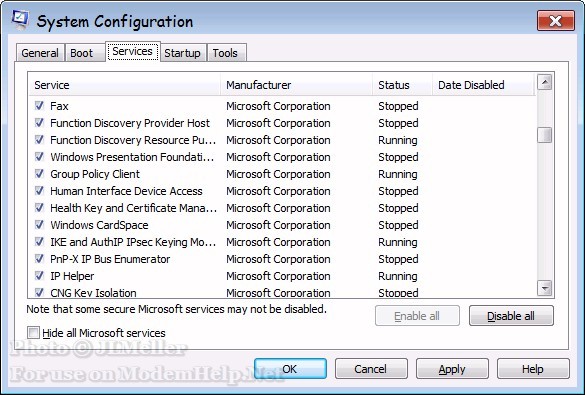Select Function Discovery Provider Host row name

click(x=130, y=123)
